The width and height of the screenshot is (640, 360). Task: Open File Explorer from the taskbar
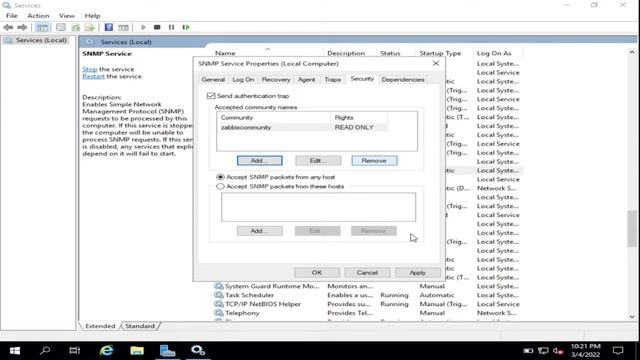coord(137,351)
